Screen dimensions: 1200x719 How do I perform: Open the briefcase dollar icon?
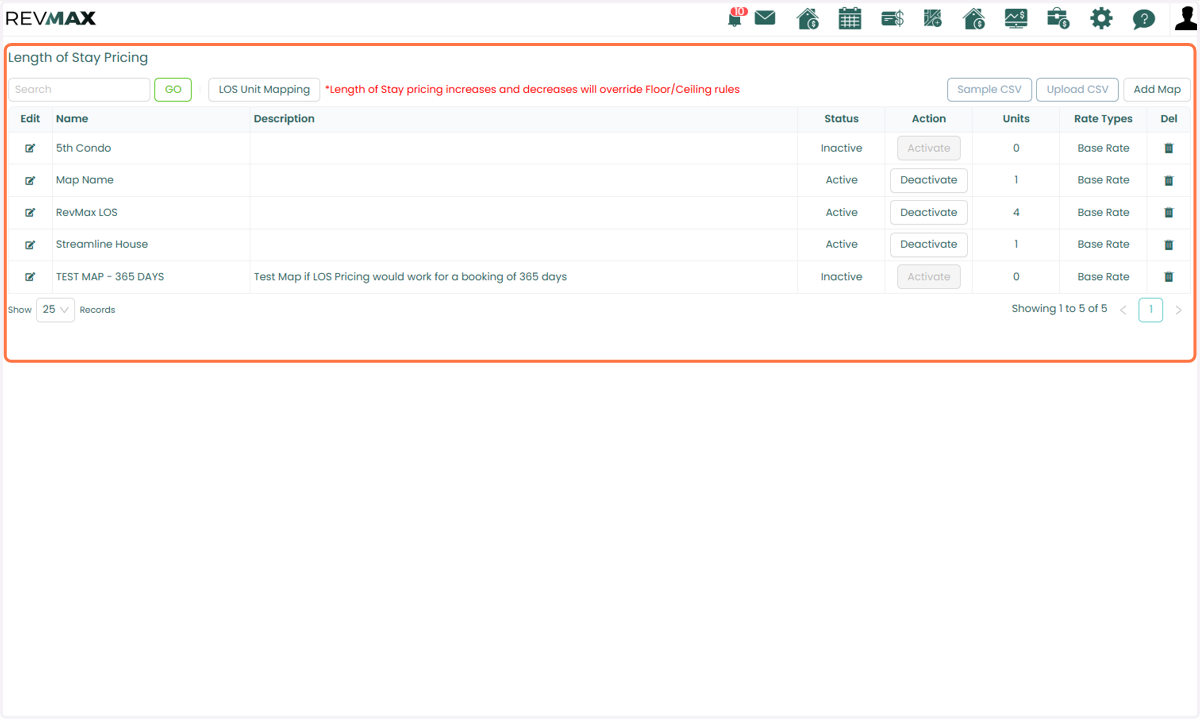click(x=1058, y=18)
